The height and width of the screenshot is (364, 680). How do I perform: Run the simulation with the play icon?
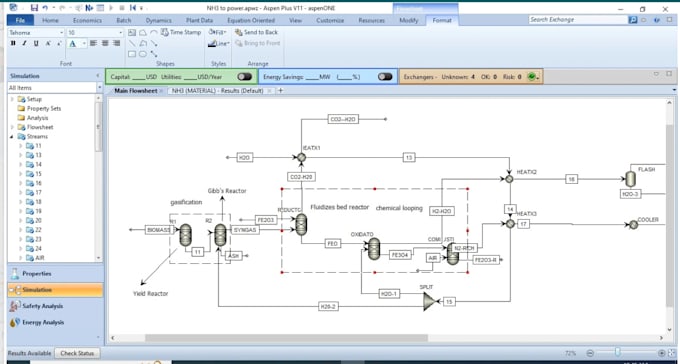(x=111, y=8)
